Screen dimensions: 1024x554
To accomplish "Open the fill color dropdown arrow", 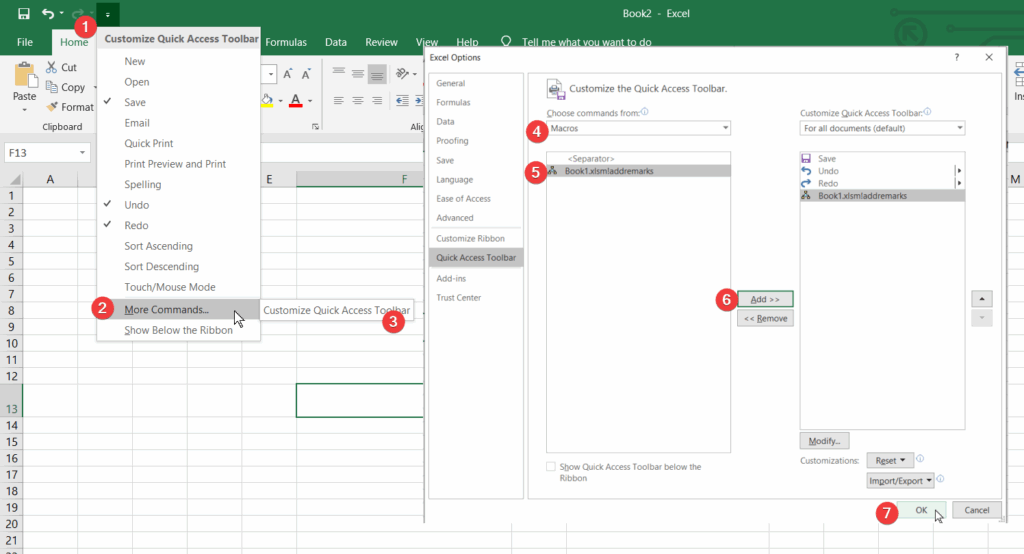I will pyautogui.click(x=280, y=101).
